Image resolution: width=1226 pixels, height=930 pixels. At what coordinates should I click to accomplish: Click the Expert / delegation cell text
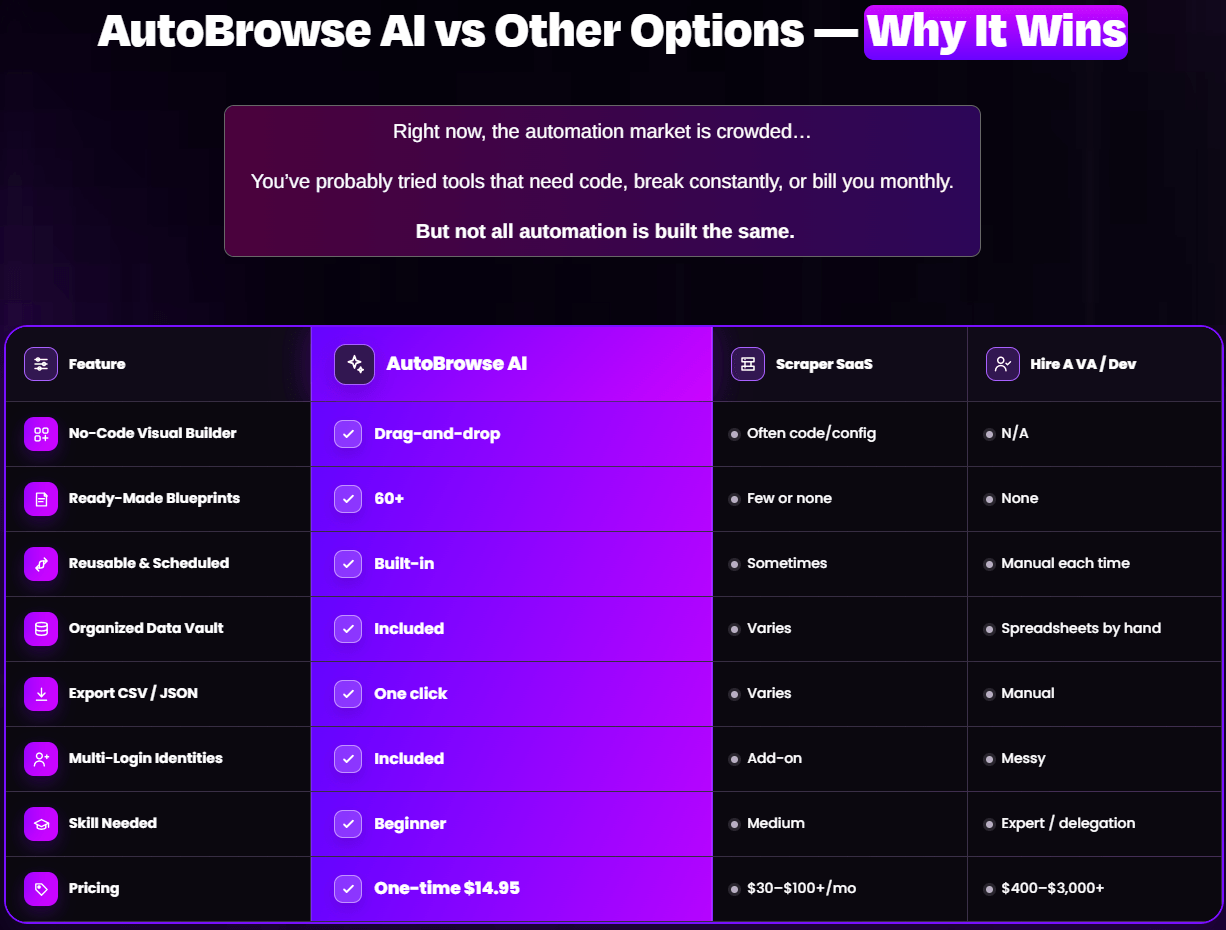click(1068, 823)
